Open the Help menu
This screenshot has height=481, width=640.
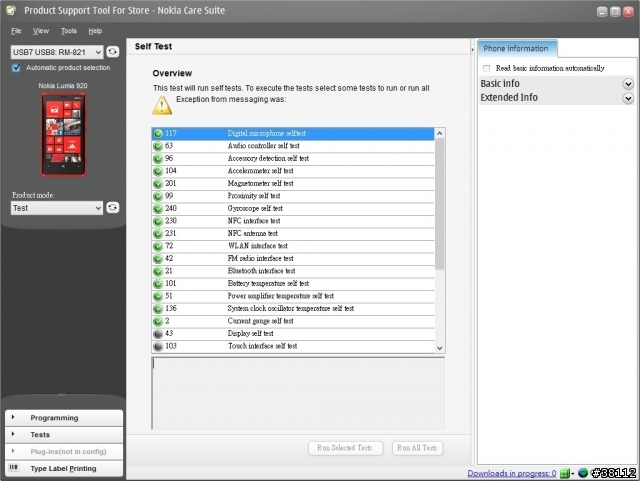coord(95,31)
